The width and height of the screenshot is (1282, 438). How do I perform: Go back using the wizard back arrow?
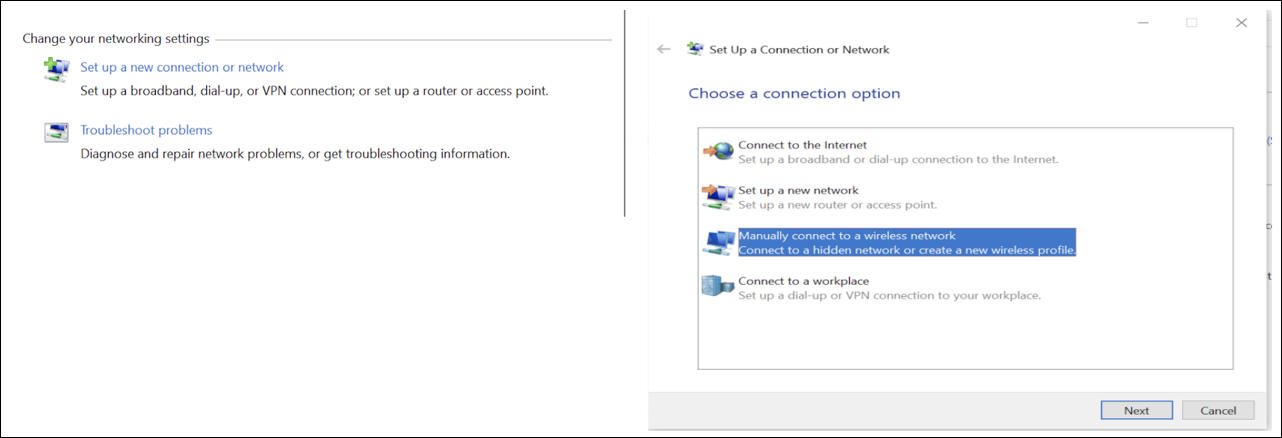point(663,49)
